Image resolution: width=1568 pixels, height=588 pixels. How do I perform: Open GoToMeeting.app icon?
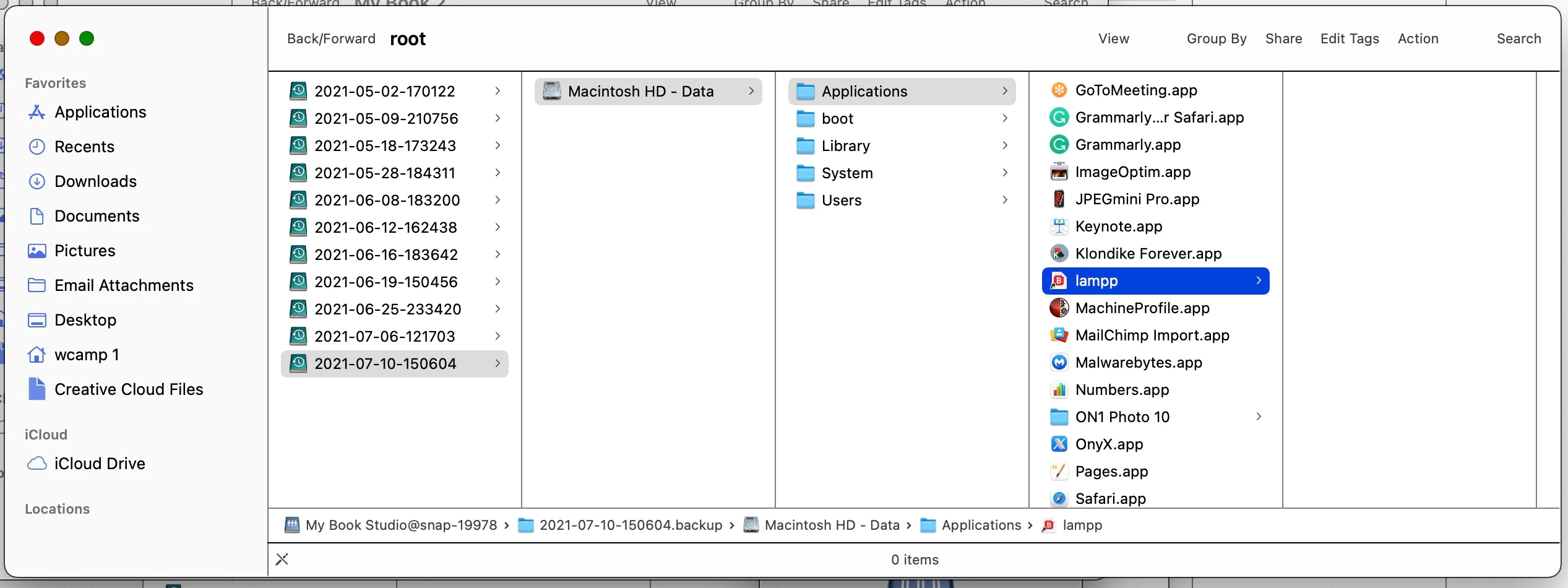point(1059,90)
